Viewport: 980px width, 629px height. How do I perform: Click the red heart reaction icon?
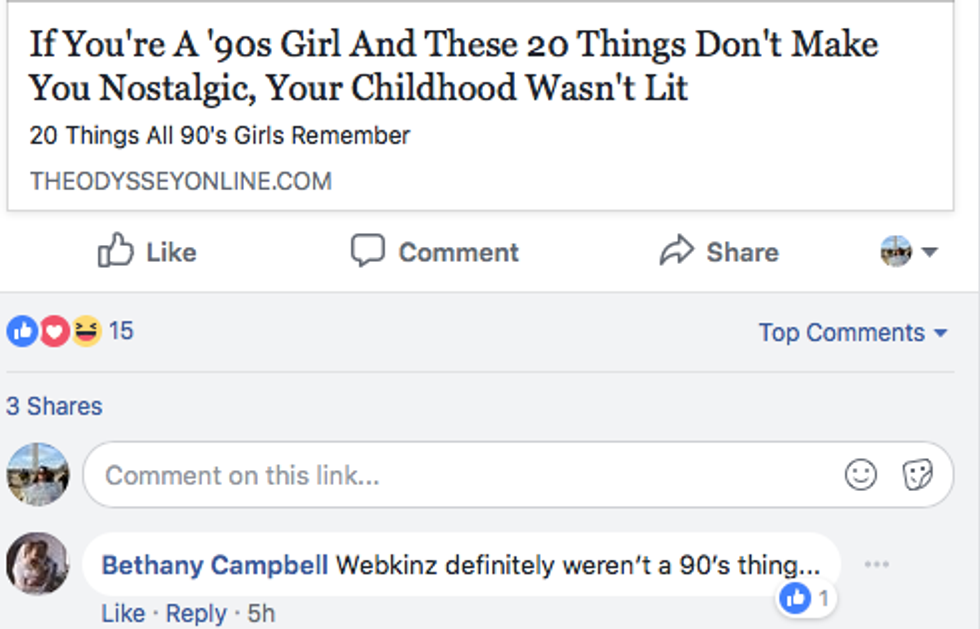coord(54,331)
